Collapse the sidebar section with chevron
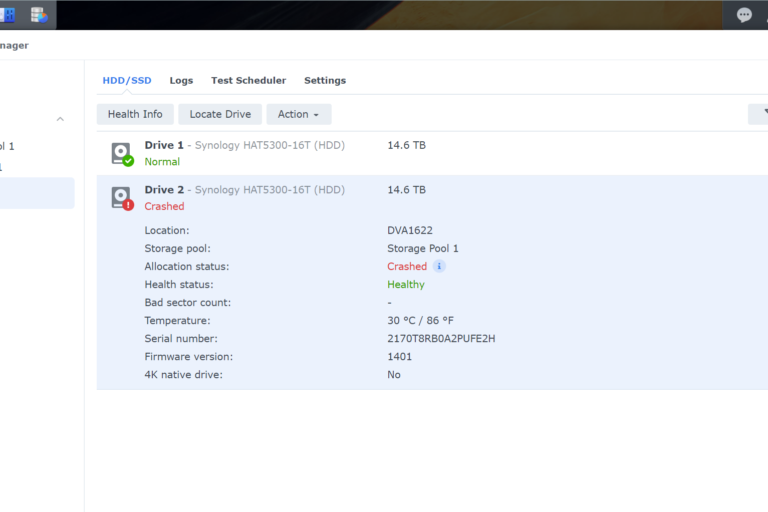This screenshot has width=768, height=512. coord(60,119)
